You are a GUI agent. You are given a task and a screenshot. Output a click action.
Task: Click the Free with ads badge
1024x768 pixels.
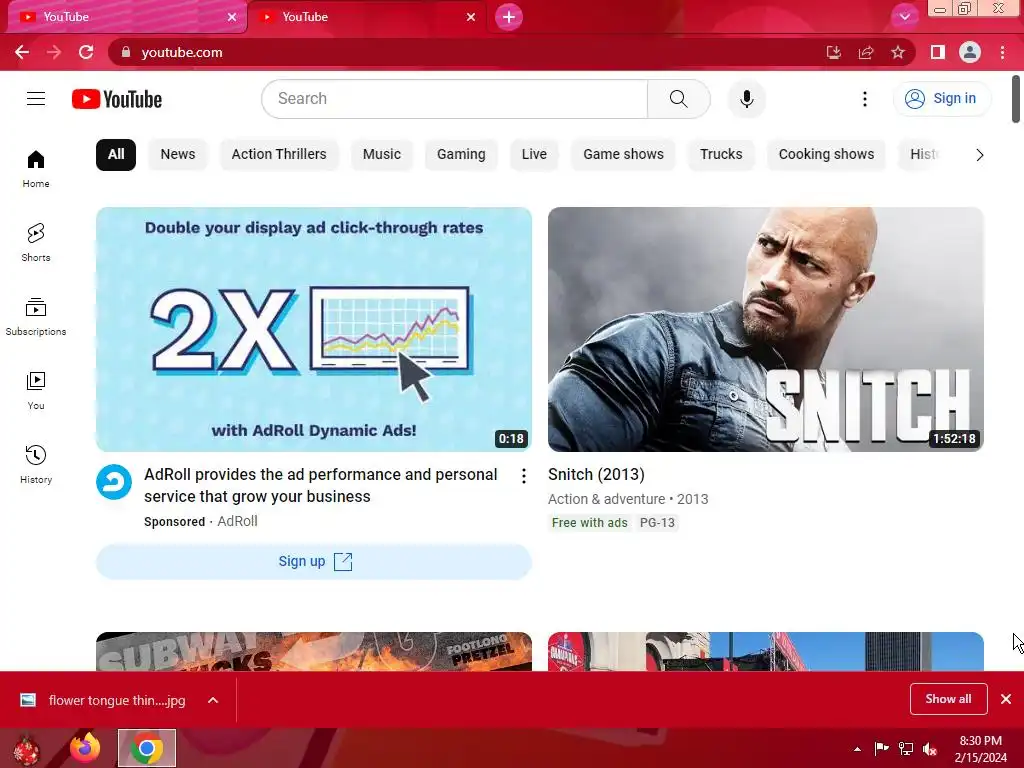[x=589, y=523]
